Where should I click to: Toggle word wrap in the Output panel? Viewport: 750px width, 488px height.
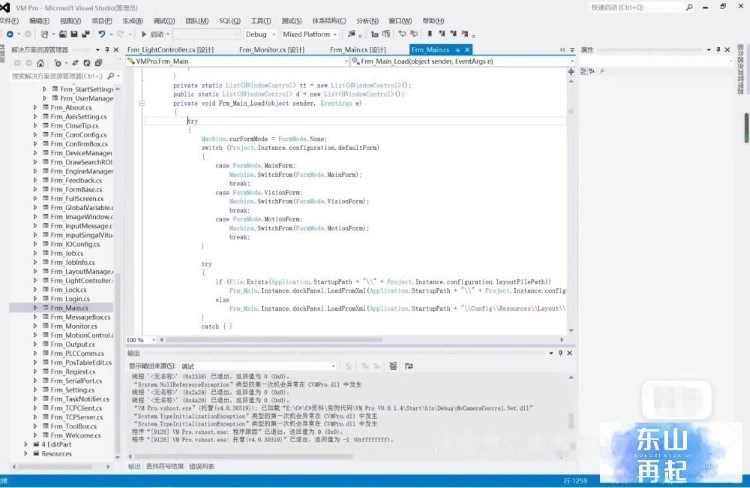(x=409, y=366)
